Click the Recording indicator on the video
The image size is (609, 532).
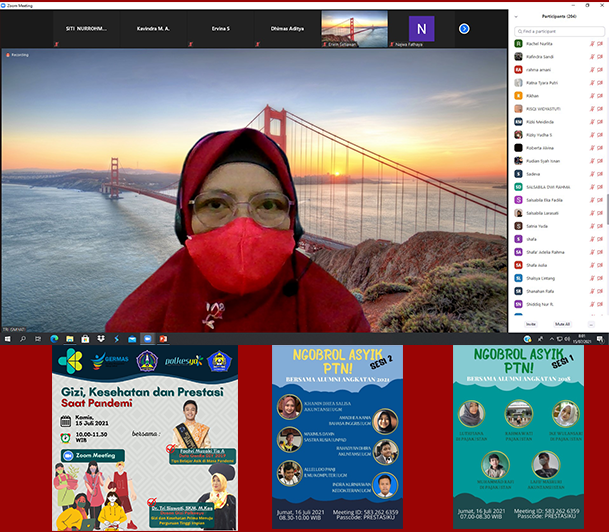(x=16, y=56)
